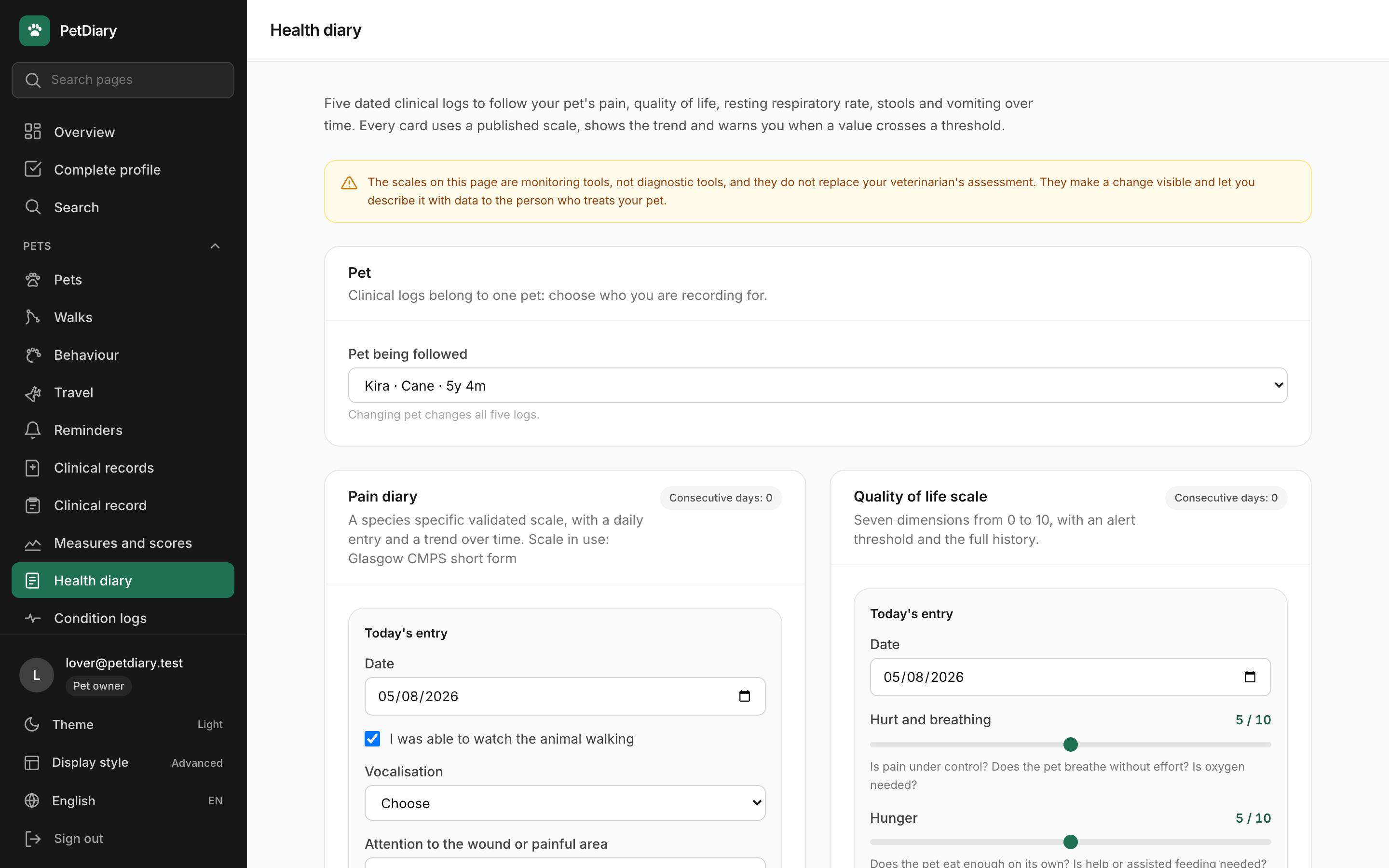This screenshot has width=1389, height=868.
Task: Click the Clinical records plus-file icon
Action: (x=33, y=467)
